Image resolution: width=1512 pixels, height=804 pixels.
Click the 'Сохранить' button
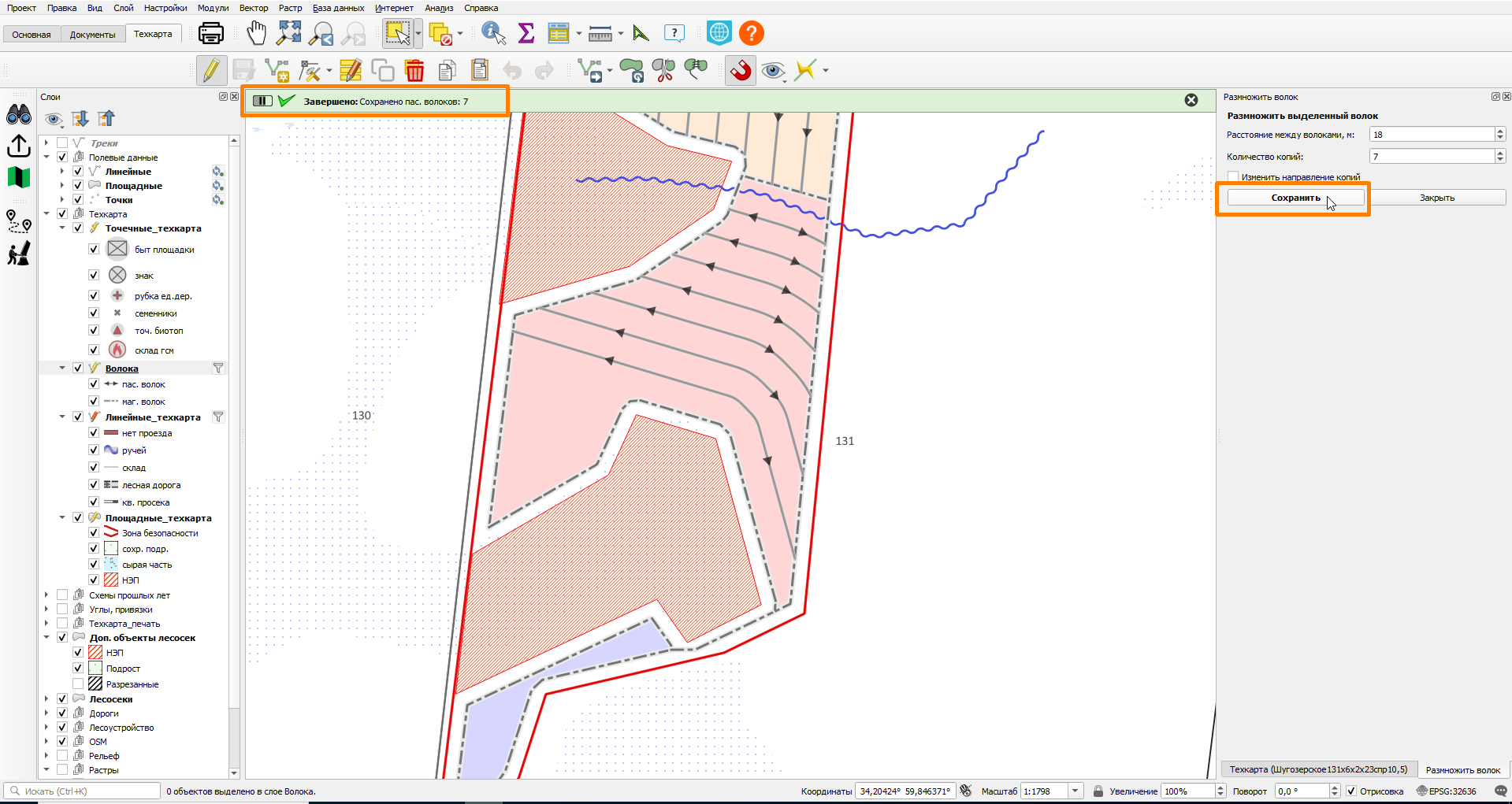click(x=1295, y=198)
